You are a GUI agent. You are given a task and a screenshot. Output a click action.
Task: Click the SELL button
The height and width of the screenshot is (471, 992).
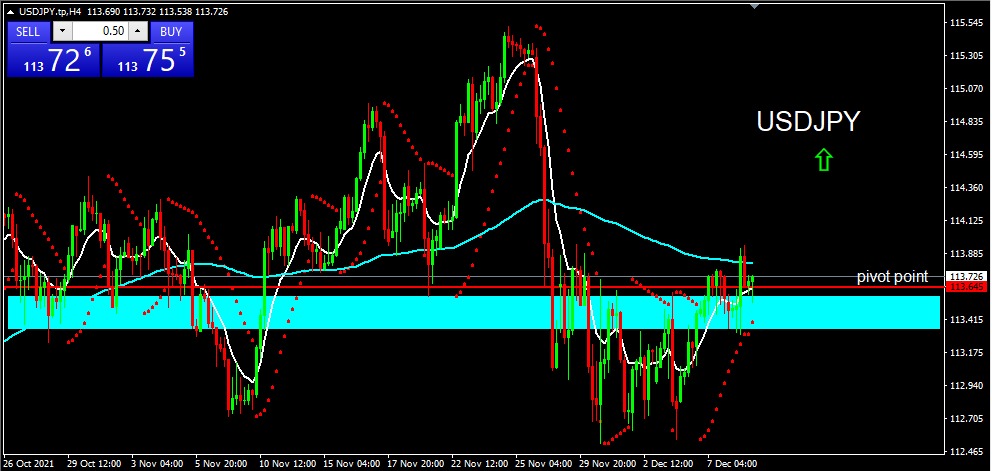pyautogui.click(x=28, y=32)
